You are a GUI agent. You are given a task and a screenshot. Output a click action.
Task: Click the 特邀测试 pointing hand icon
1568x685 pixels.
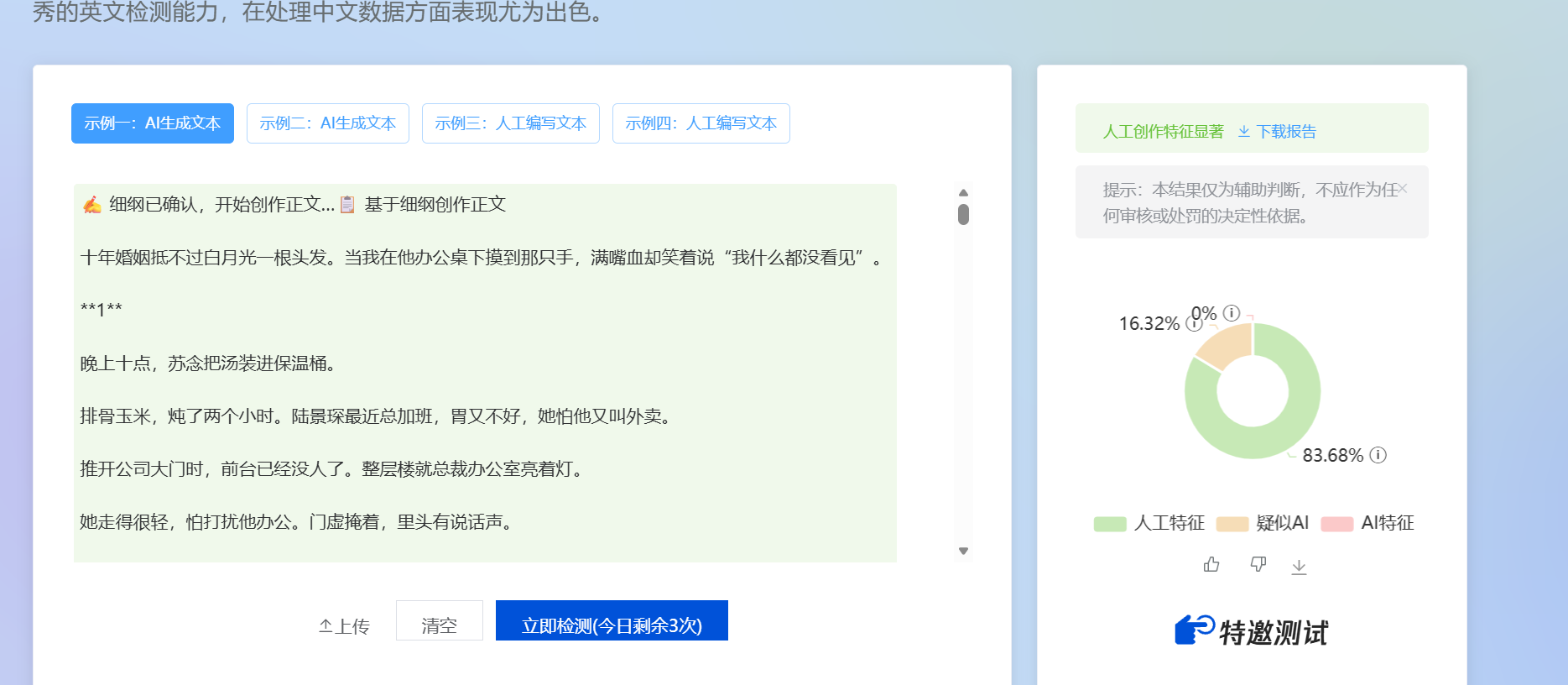tap(1195, 630)
